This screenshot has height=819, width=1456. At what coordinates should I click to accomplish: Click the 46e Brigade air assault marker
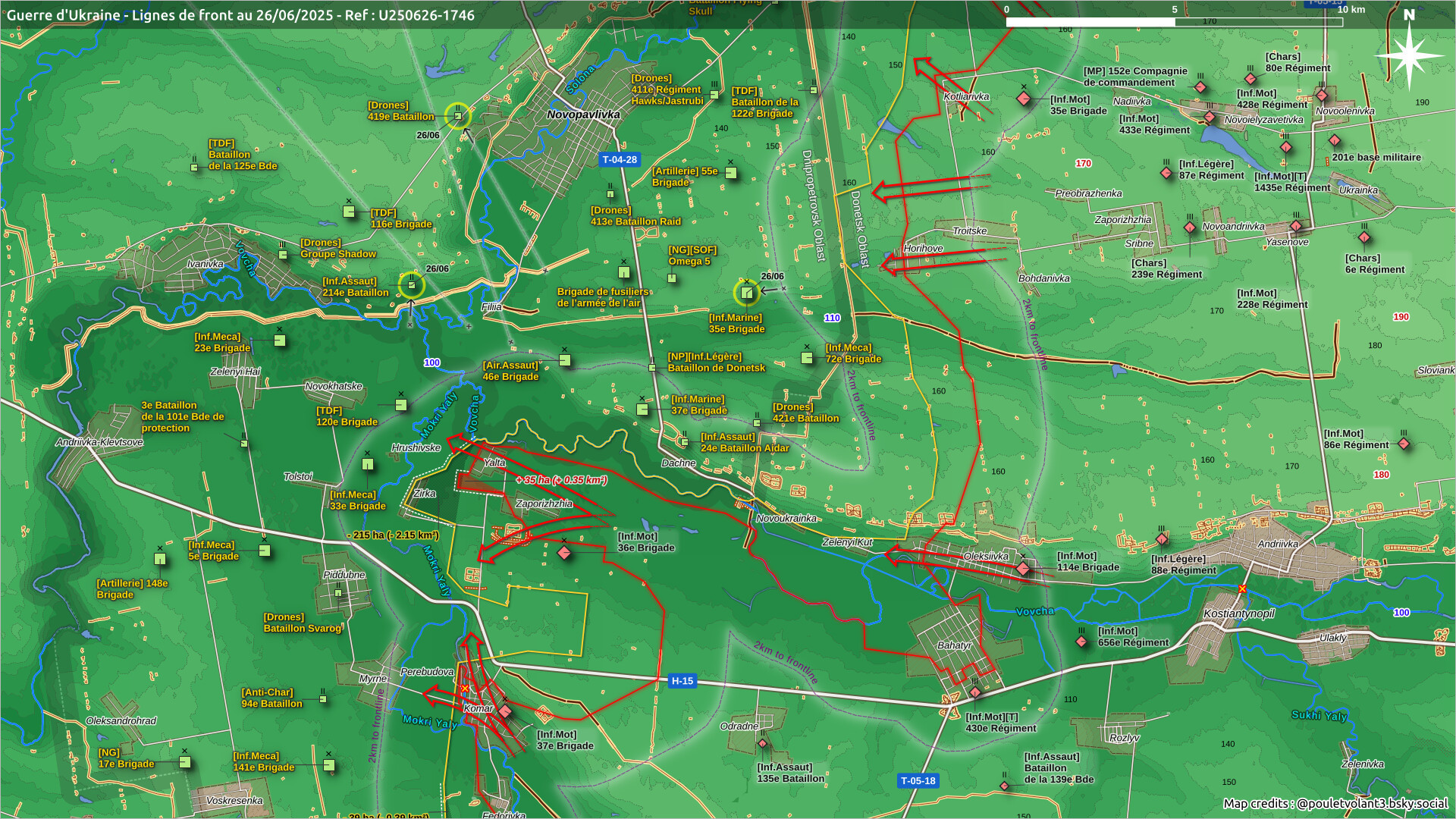pyautogui.click(x=564, y=360)
